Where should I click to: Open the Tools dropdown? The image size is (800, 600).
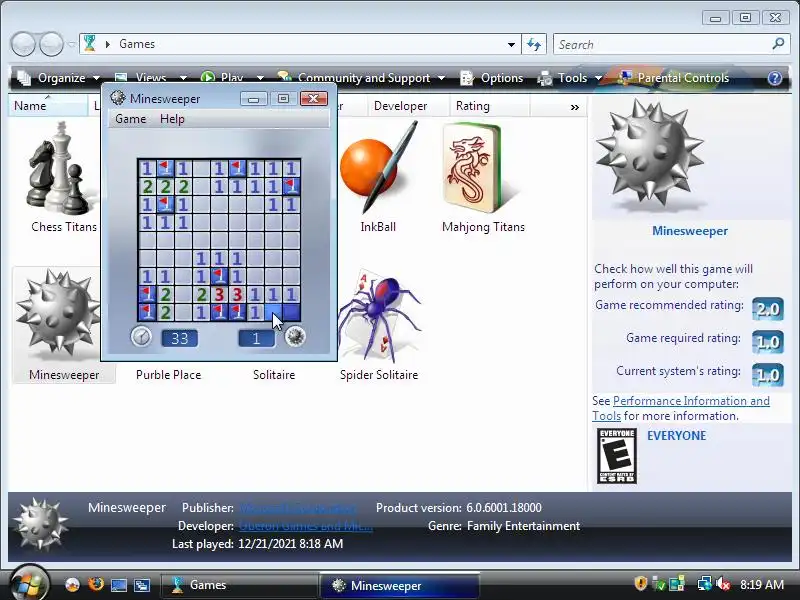(570, 78)
